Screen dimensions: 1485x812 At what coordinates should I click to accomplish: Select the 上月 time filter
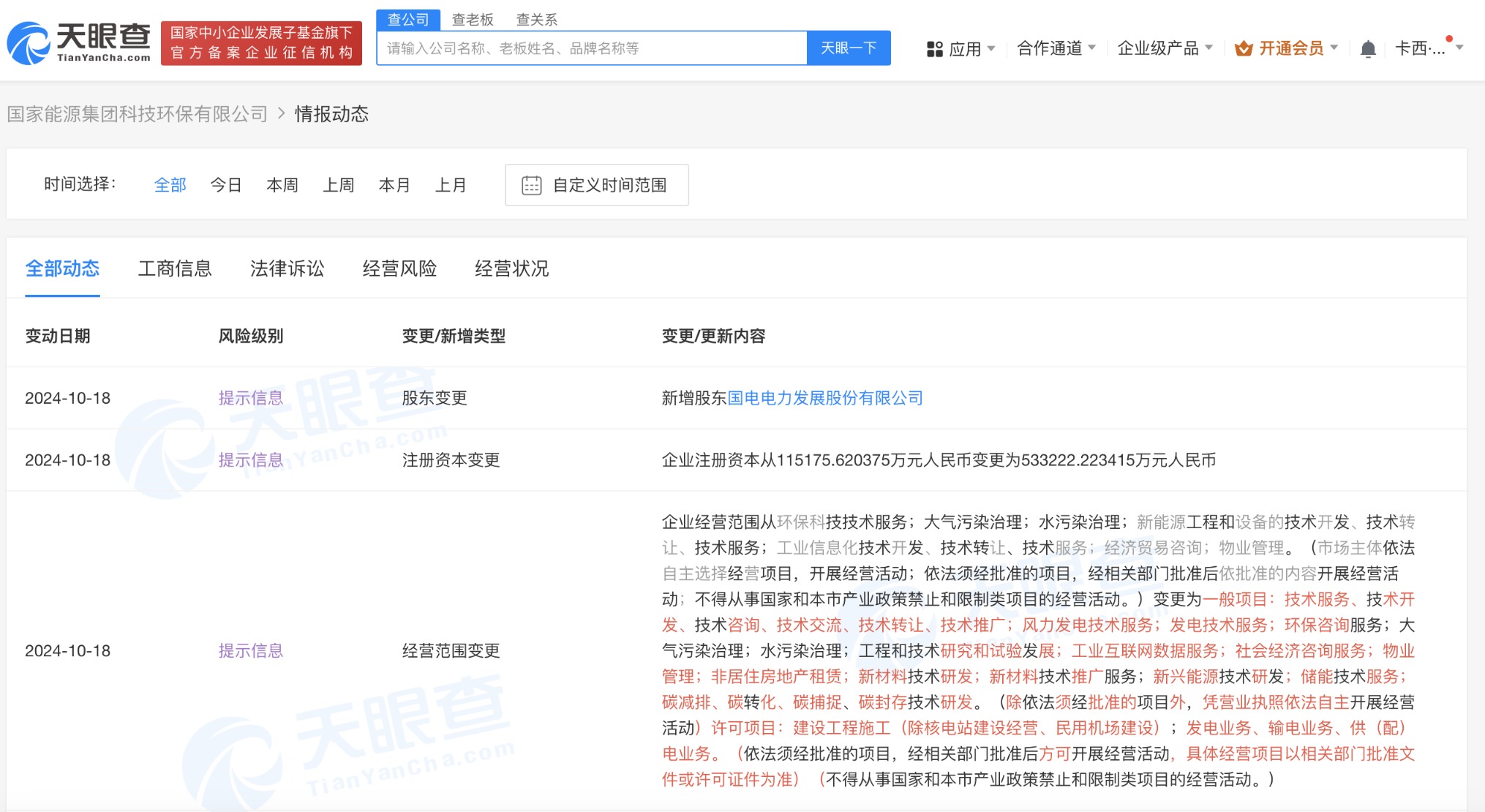click(x=451, y=185)
